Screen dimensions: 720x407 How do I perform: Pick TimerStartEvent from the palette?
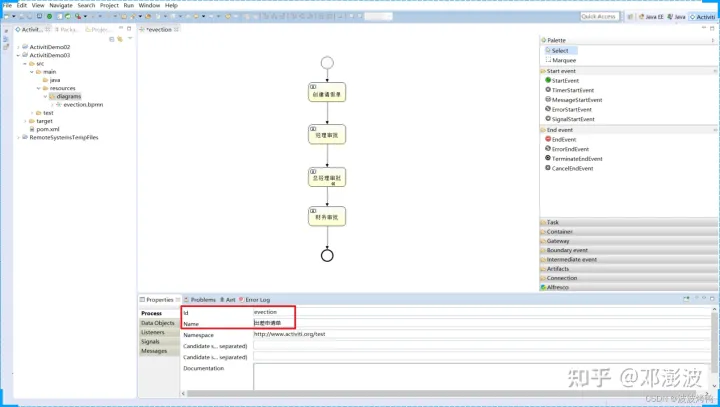[x=569, y=90]
